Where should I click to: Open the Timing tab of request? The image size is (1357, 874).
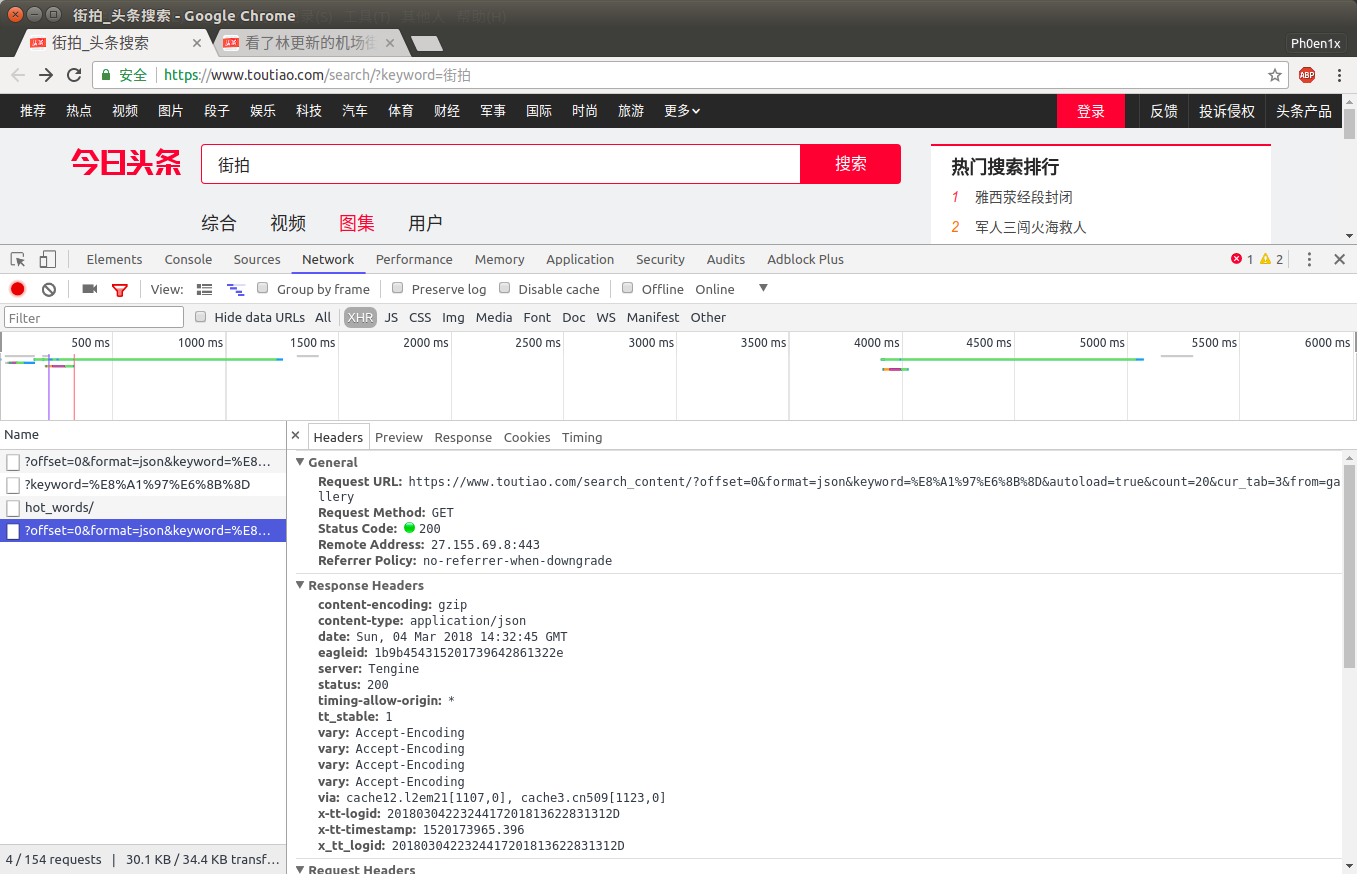tap(582, 437)
